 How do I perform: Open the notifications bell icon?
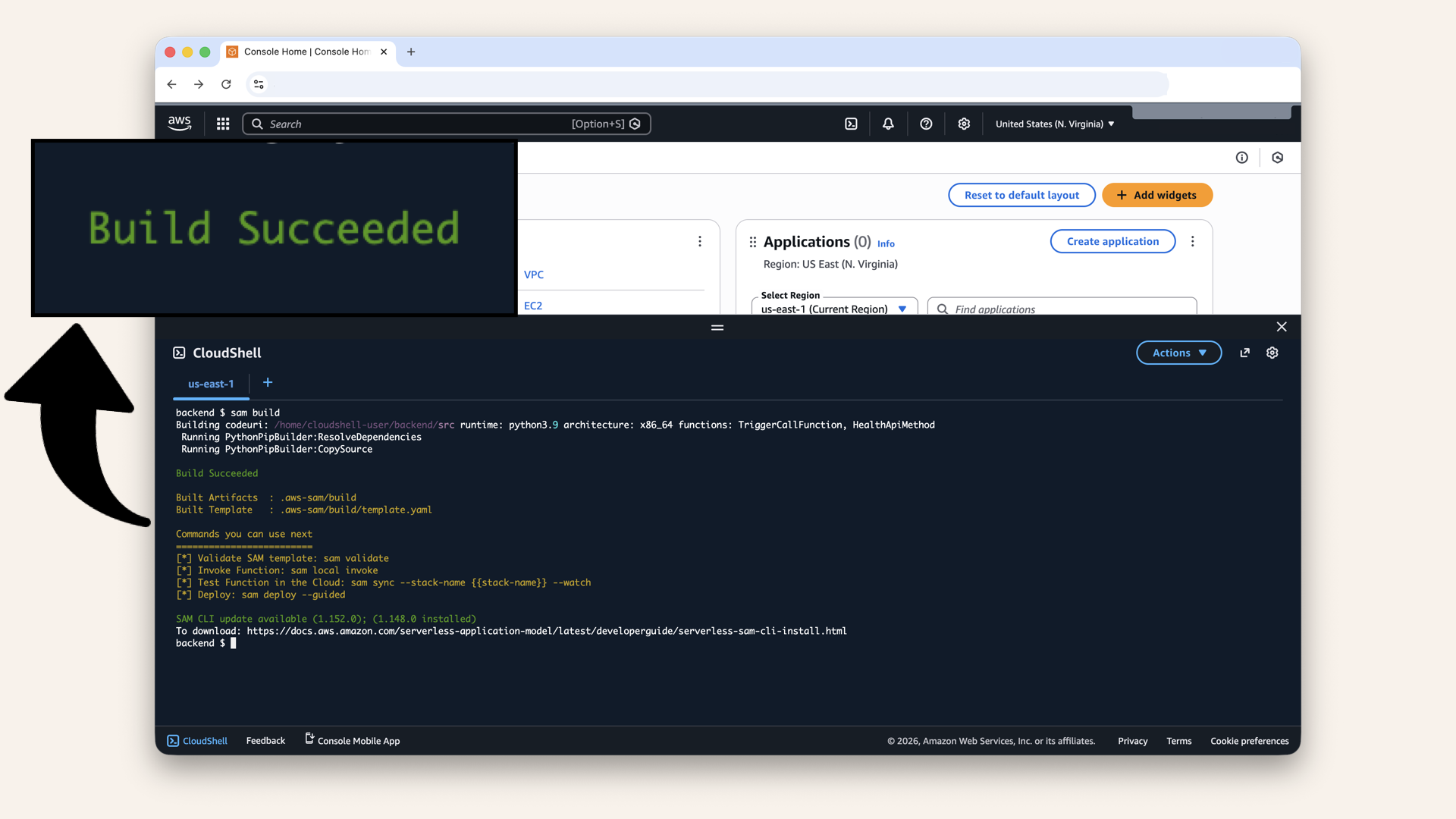coord(888,124)
